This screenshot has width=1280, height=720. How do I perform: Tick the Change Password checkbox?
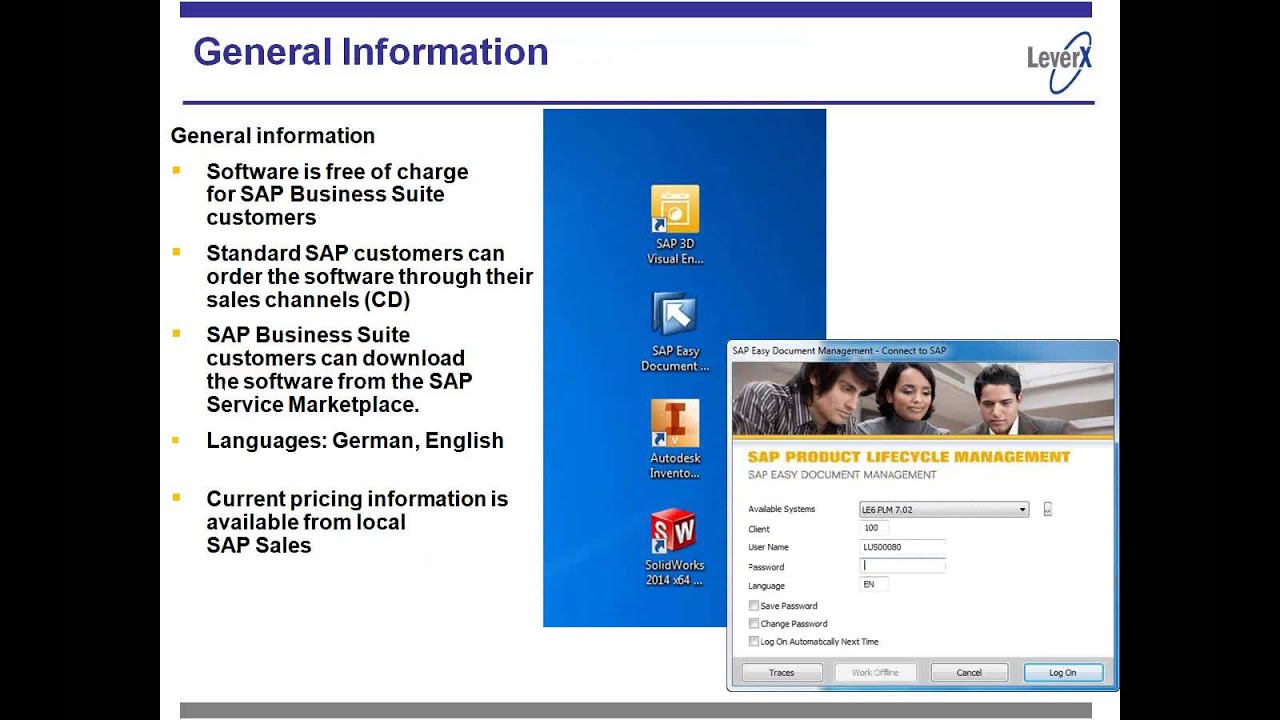(754, 624)
